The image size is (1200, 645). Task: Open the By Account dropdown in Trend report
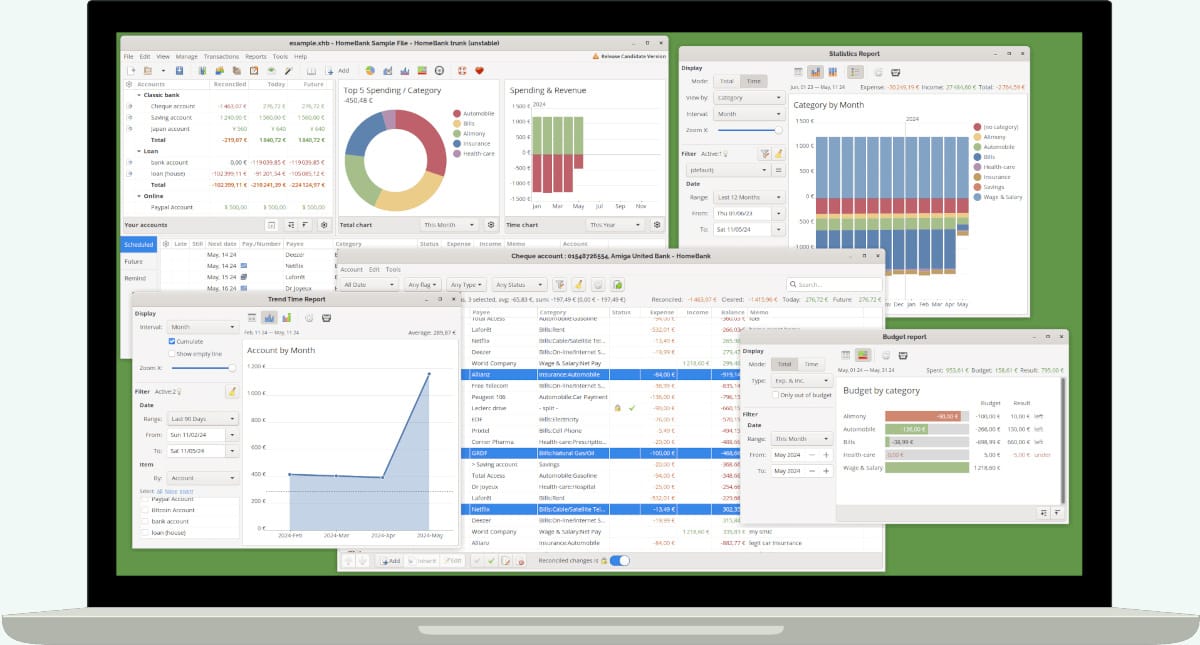[x=202, y=478]
